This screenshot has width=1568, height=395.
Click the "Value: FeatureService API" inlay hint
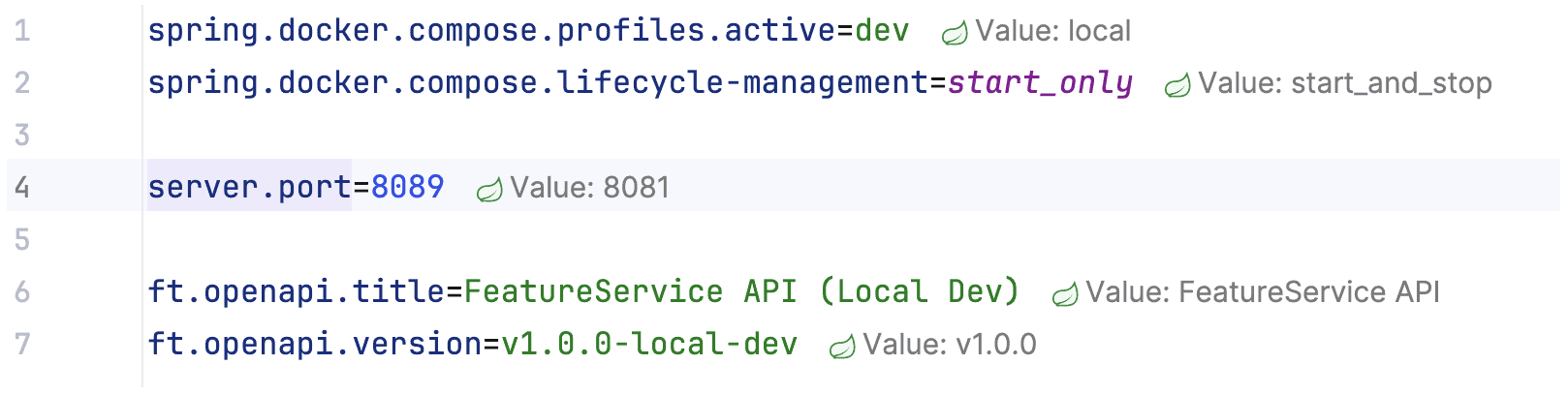click(x=1262, y=292)
